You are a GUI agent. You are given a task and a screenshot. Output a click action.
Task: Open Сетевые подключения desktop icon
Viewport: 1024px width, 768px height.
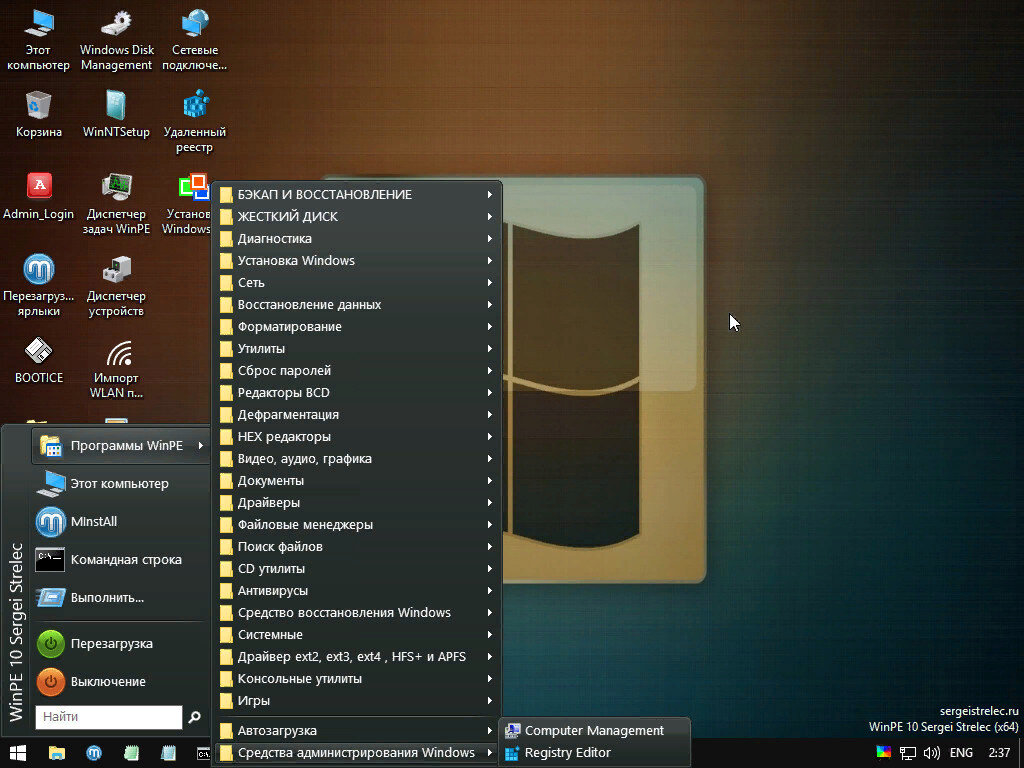194,39
